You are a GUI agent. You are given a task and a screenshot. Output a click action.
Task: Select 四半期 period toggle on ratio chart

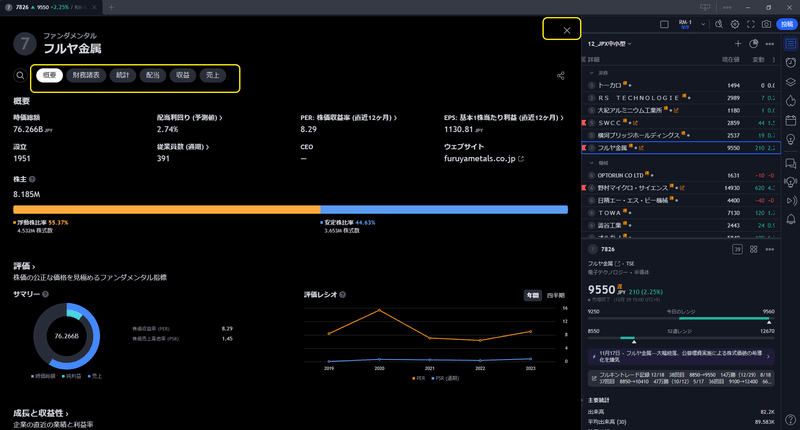coord(556,295)
